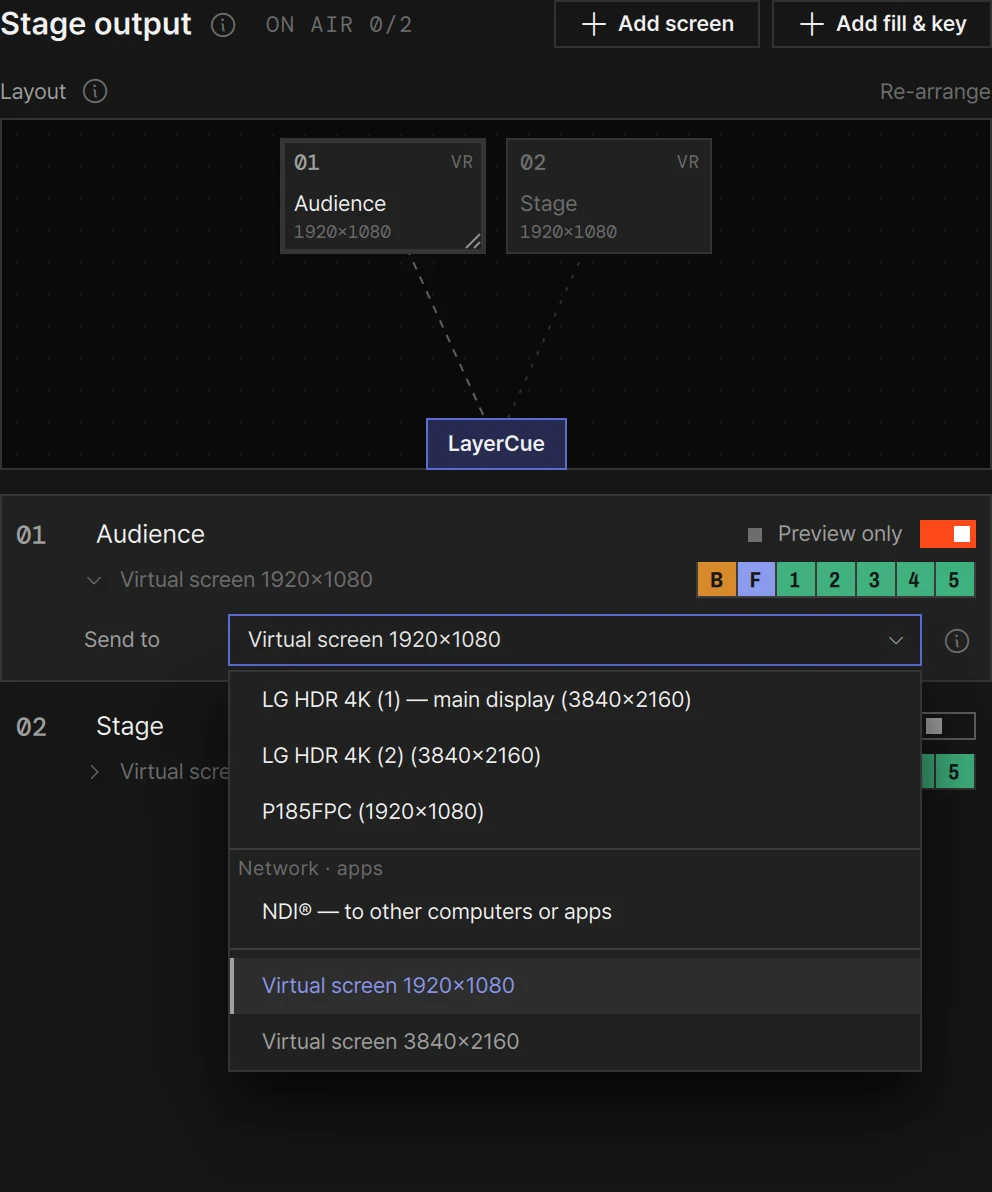Select Virtual screen 3840×2160 option
992x1192 pixels.
point(575,1042)
